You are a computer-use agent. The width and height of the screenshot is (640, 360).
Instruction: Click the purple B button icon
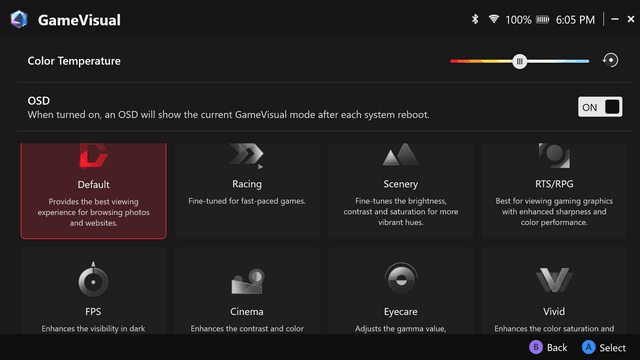(x=536, y=347)
